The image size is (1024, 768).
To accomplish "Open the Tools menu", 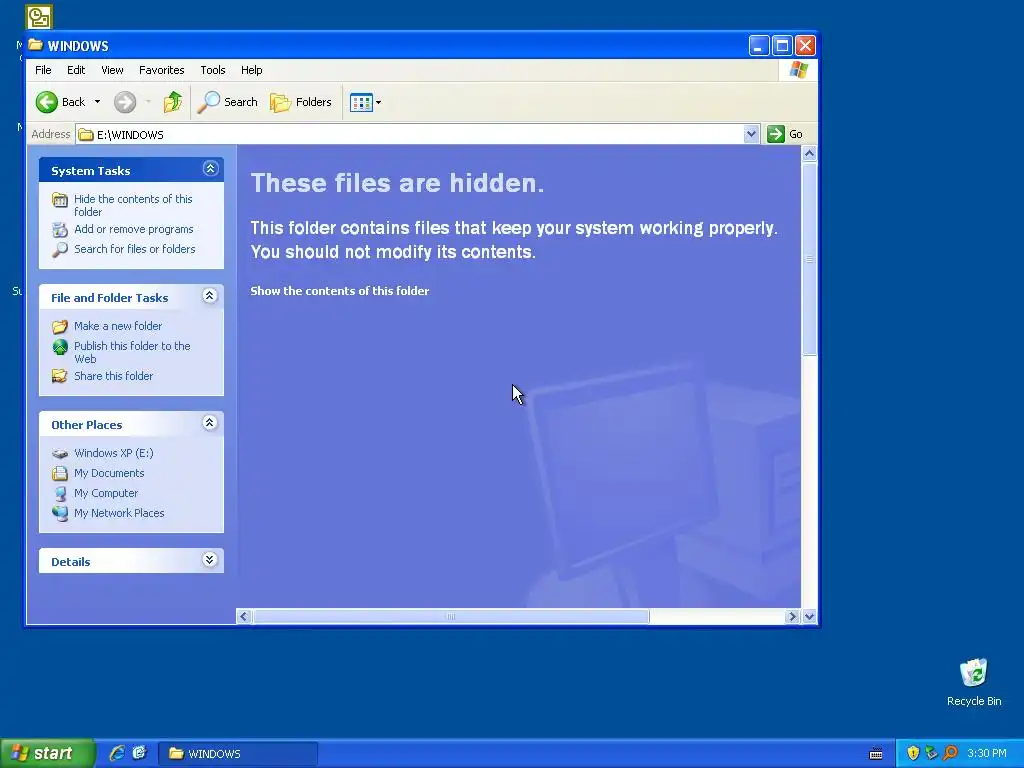I will pos(212,70).
